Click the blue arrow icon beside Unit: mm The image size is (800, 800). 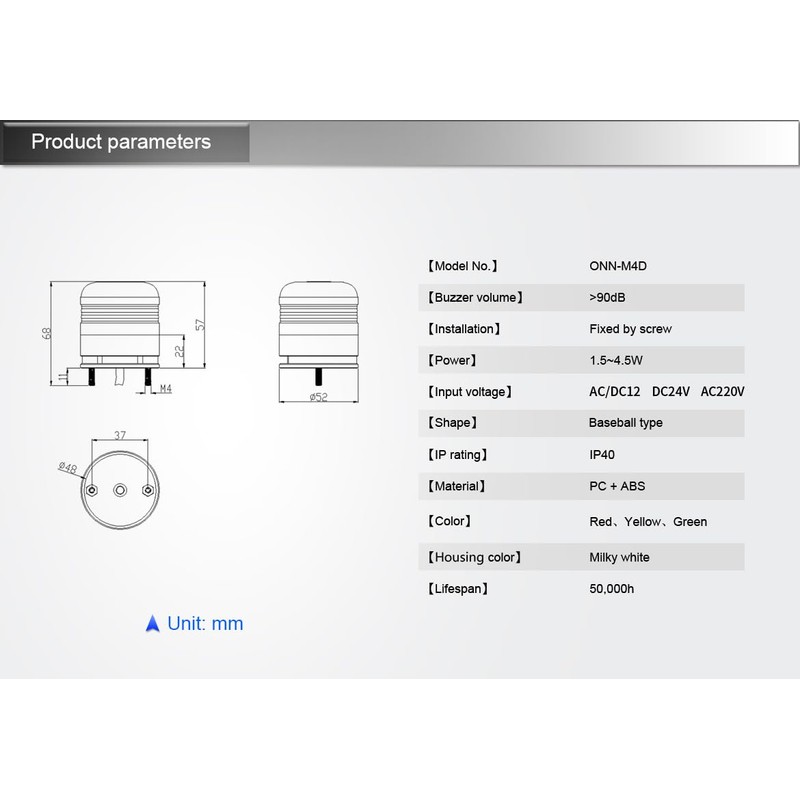point(152,624)
